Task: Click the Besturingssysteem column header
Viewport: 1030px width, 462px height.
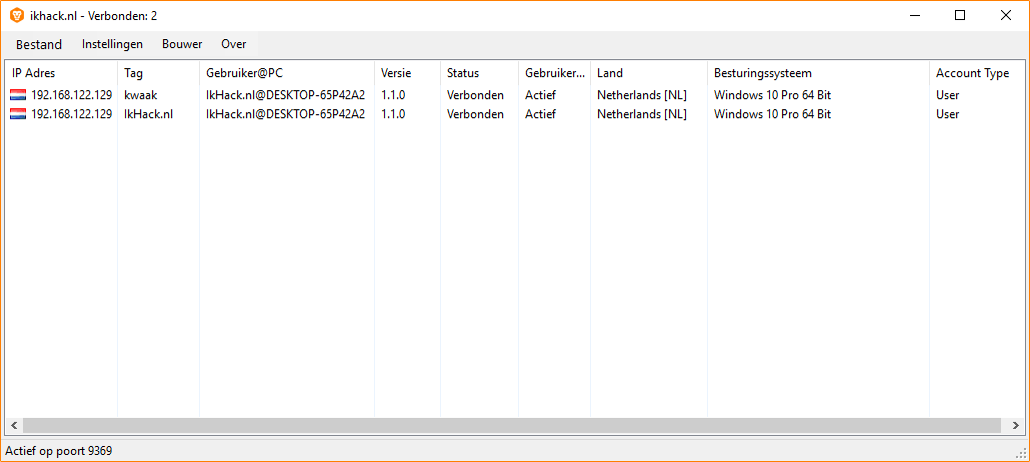Action: point(817,73)
